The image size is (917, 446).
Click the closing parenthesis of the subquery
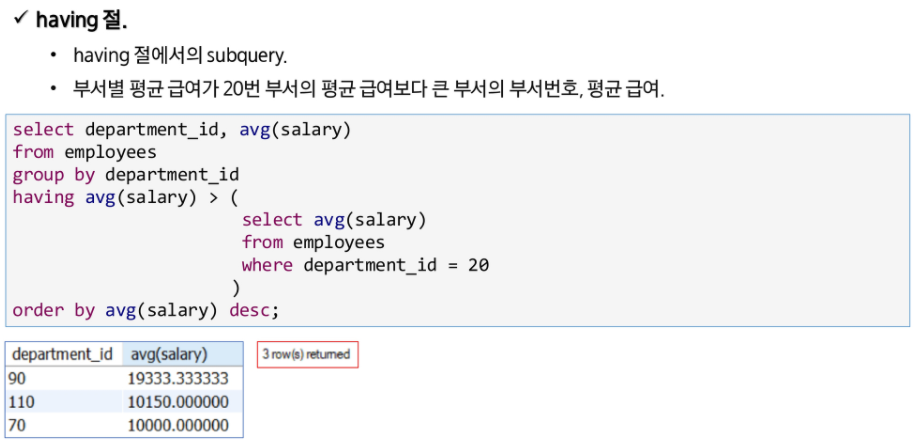coord(236,288)
